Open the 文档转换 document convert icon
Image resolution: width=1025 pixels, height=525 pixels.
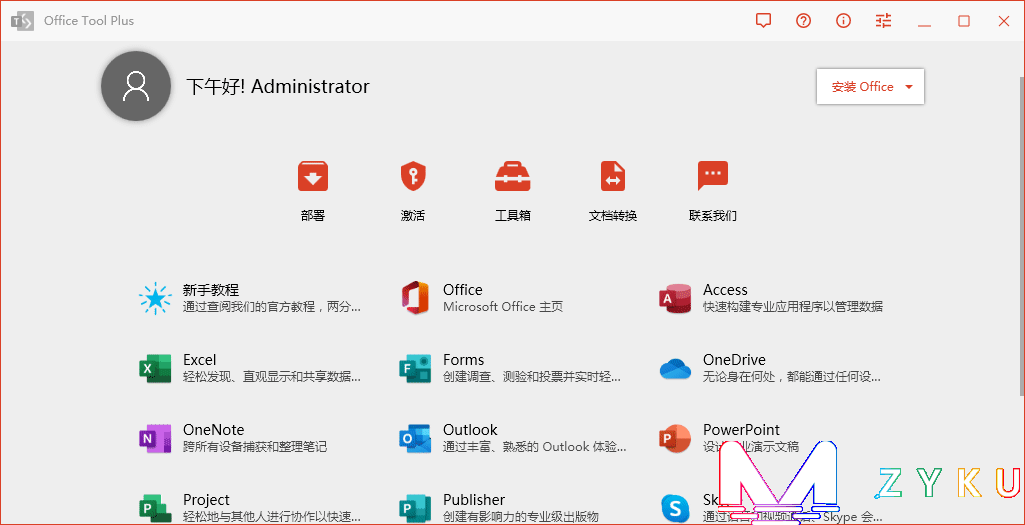[x=613, y=176]
